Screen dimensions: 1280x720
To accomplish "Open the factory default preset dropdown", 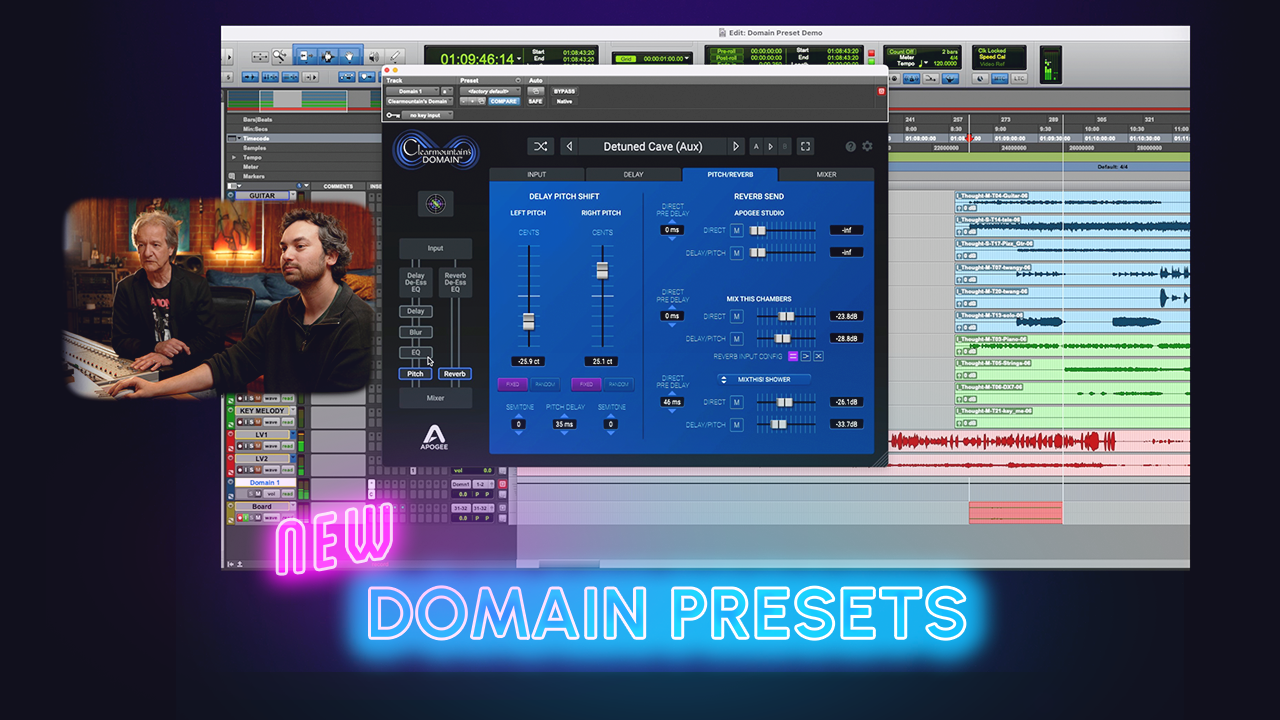I will pos(490,91).
